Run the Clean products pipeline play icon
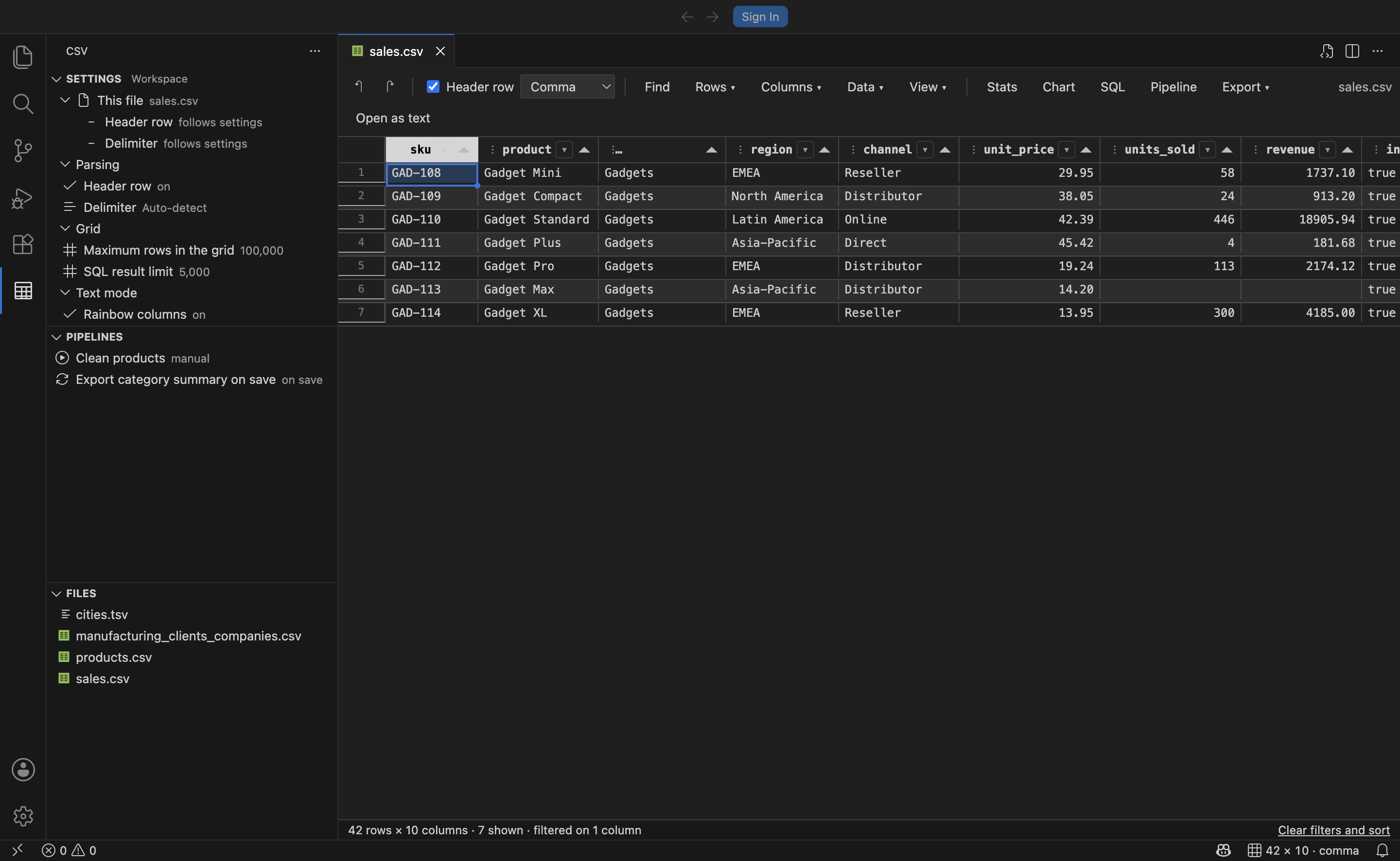 62,358
